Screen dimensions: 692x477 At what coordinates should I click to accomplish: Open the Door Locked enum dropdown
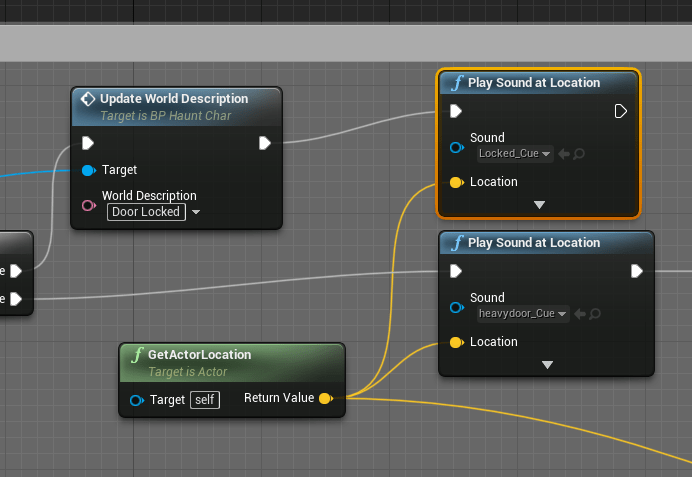point(195,212)
